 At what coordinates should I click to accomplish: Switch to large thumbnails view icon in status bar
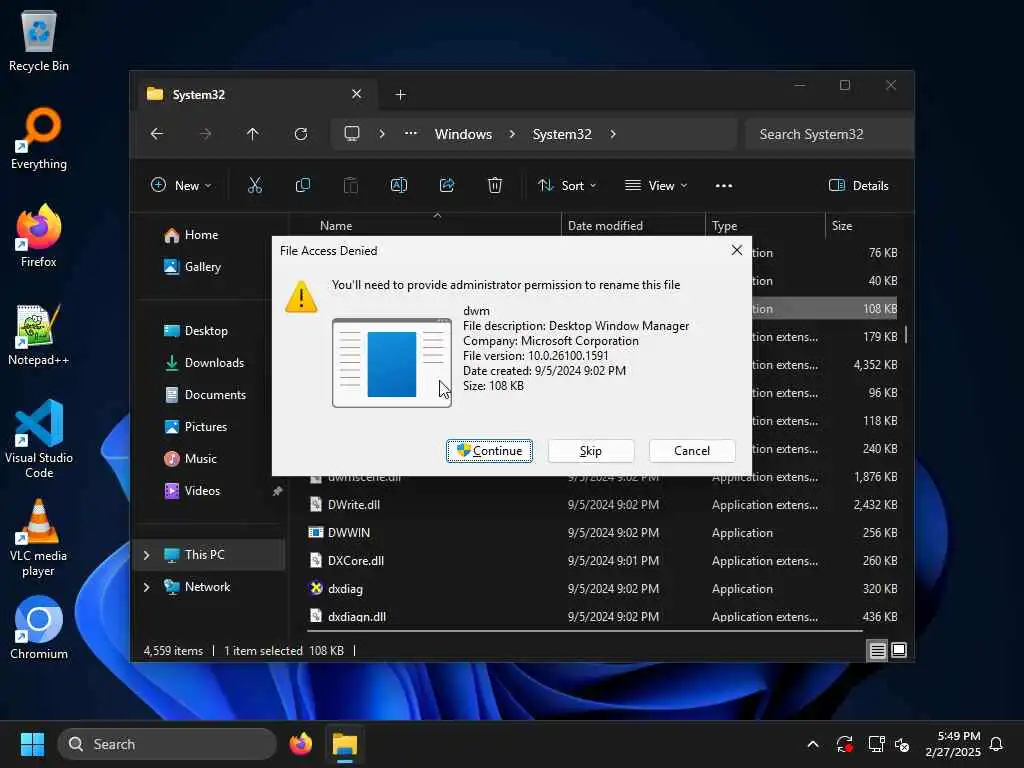tap(899, 650)
